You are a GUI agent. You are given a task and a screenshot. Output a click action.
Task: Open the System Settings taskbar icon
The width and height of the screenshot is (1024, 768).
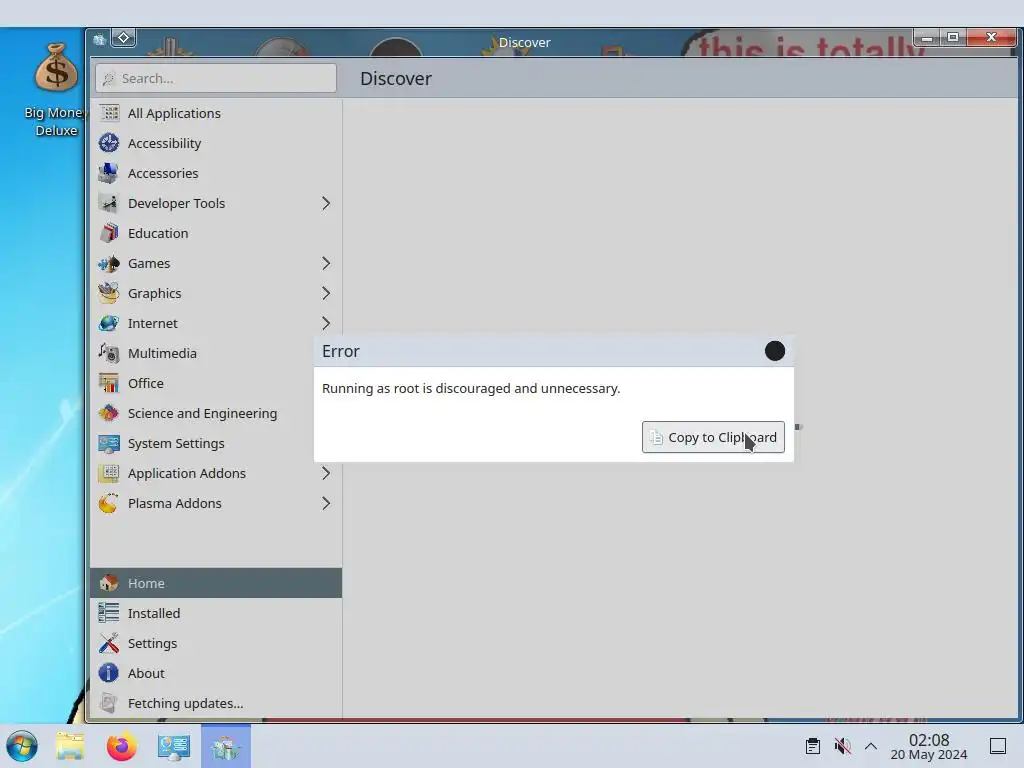coord(174,746)
